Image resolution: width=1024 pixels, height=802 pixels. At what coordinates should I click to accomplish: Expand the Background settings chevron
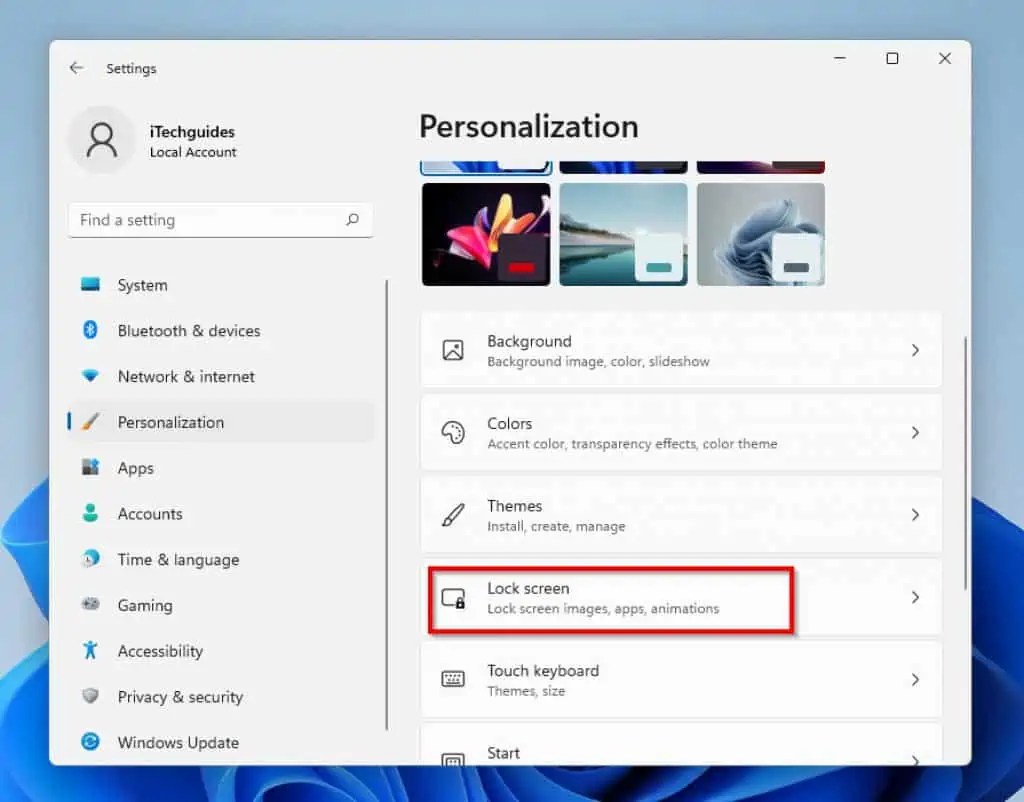pyautogui.click(x=916, y=350)
